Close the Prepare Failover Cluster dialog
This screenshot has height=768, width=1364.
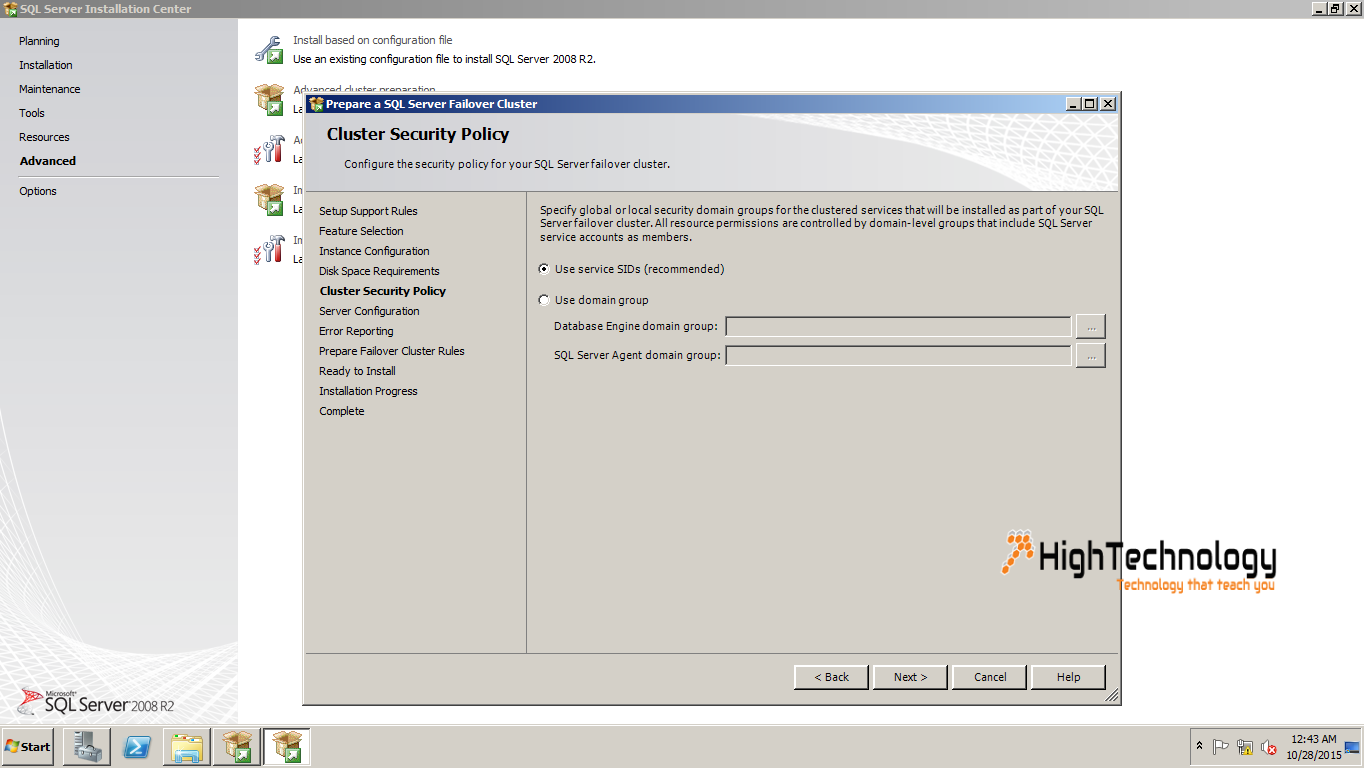1108,104
